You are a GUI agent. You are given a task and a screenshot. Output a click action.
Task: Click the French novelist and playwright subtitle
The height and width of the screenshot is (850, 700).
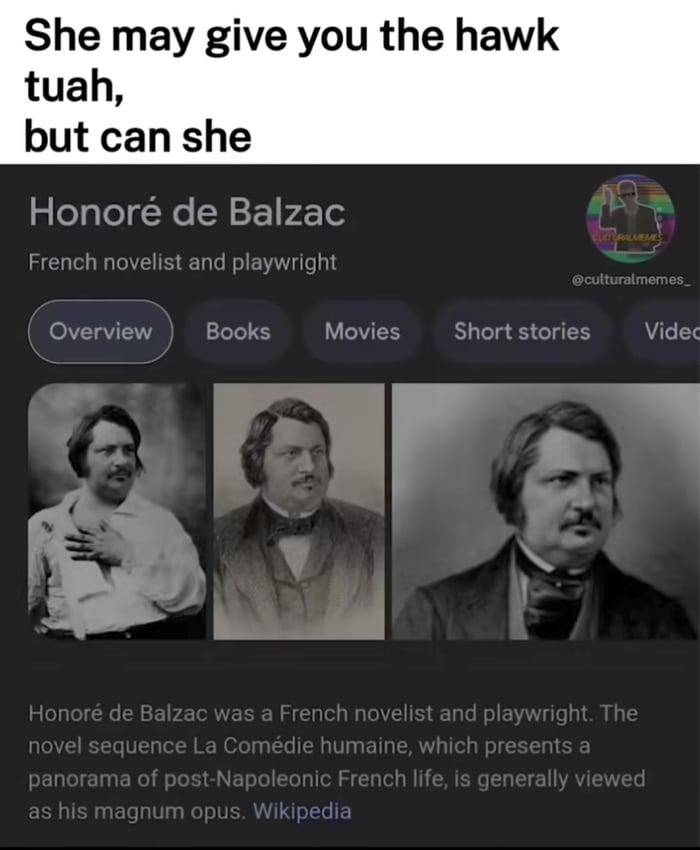coord(183,262)
